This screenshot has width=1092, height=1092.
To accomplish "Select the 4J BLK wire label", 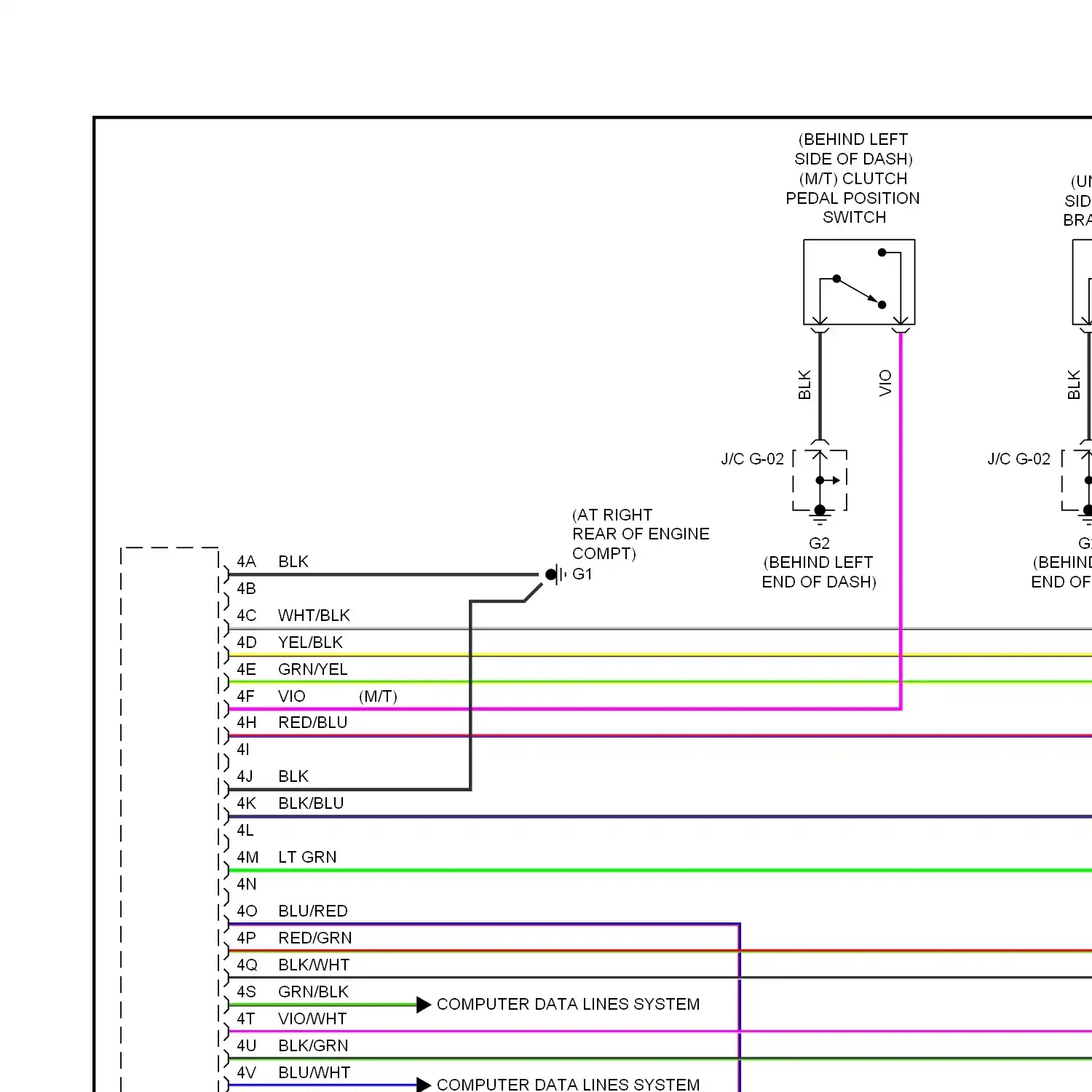I will pyautogui.click(x=272, y=776).
